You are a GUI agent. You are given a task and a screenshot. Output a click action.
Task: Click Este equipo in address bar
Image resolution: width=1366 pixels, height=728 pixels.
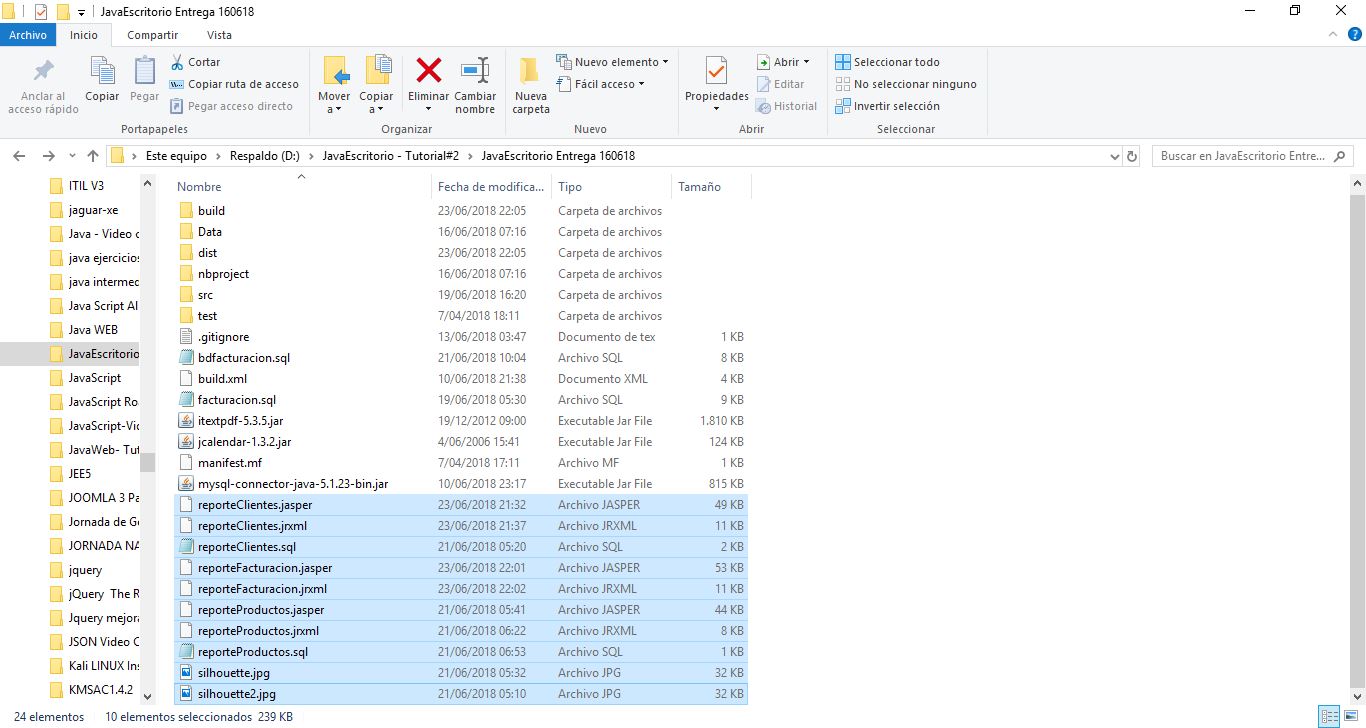(x=176, y=156)
